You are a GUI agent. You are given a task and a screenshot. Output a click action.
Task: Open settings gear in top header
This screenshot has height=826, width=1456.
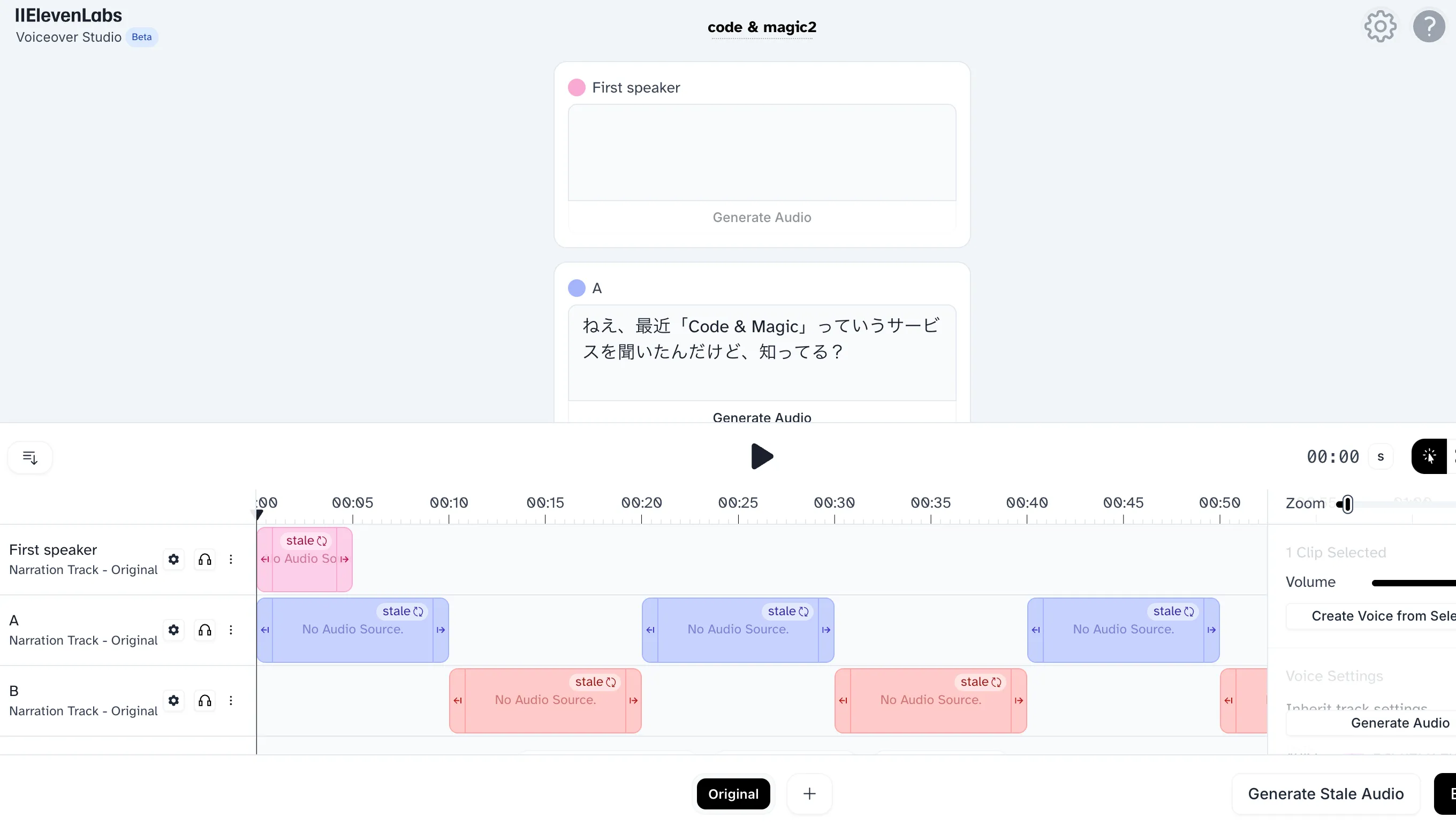[1380, 26]
